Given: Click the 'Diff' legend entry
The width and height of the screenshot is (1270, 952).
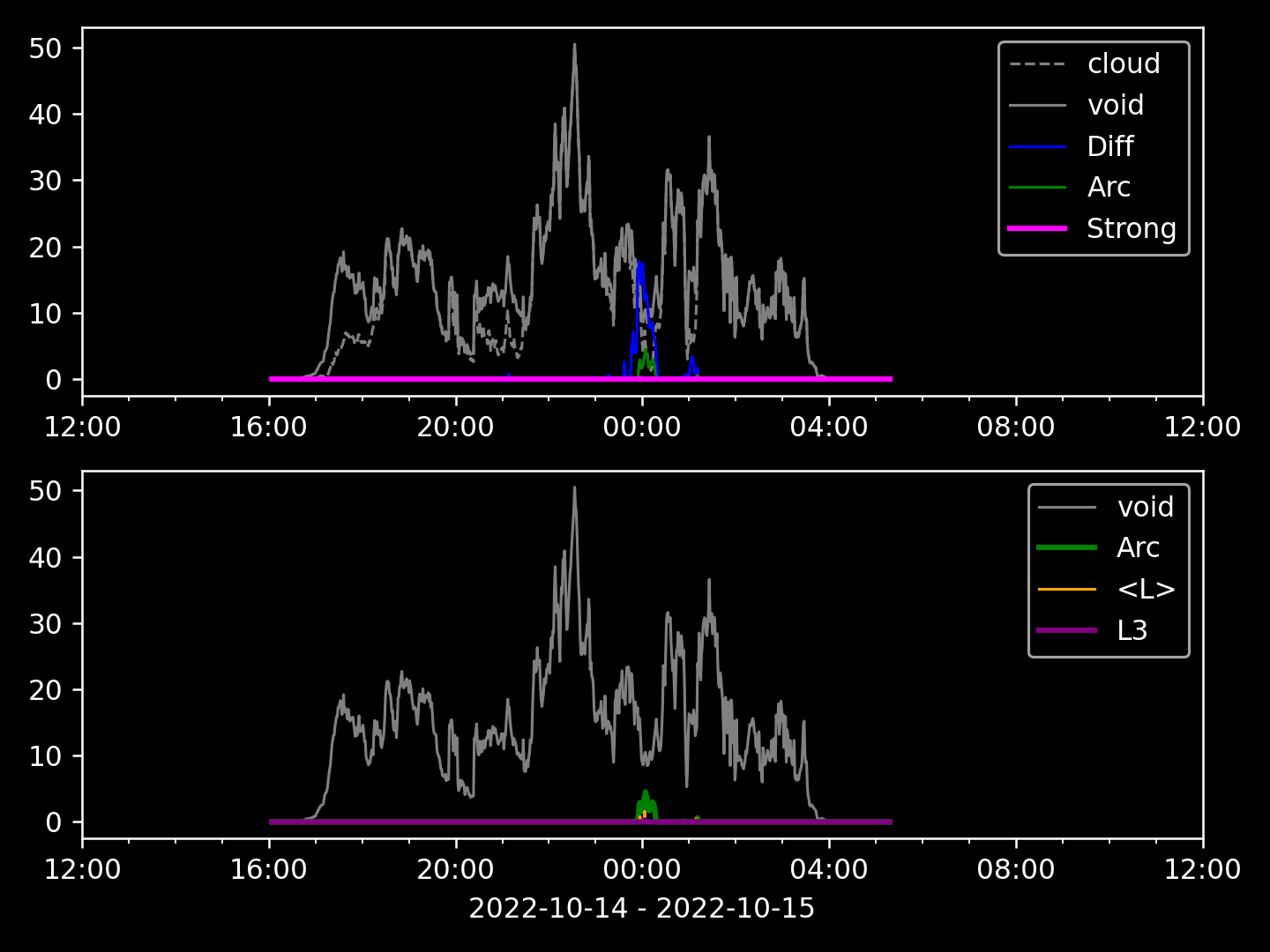Looking at the screenshot, I should click(x=1109, y=146).
